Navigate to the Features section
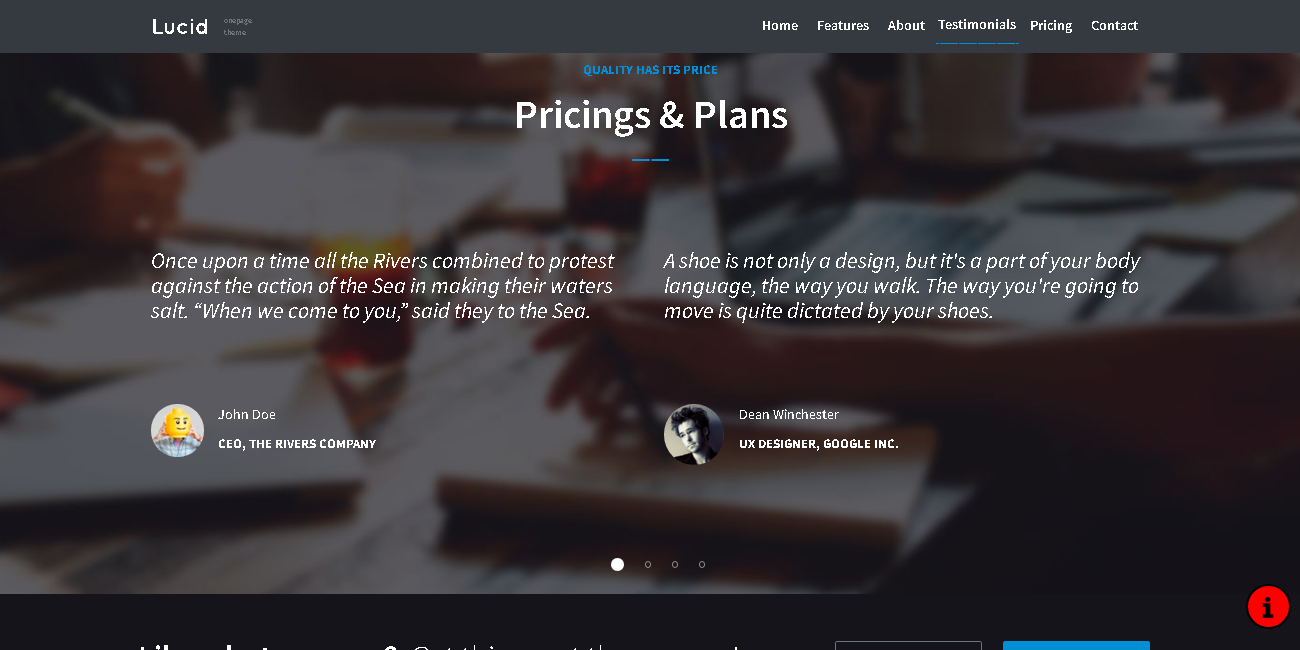1300x650 pixels. 842,26
